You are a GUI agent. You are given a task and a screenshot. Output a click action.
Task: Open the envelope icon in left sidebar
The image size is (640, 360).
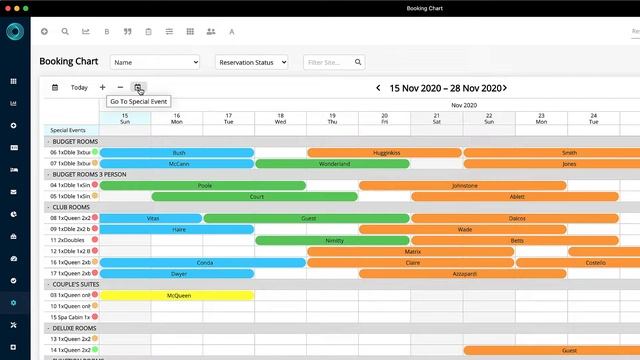coord(13,192)
